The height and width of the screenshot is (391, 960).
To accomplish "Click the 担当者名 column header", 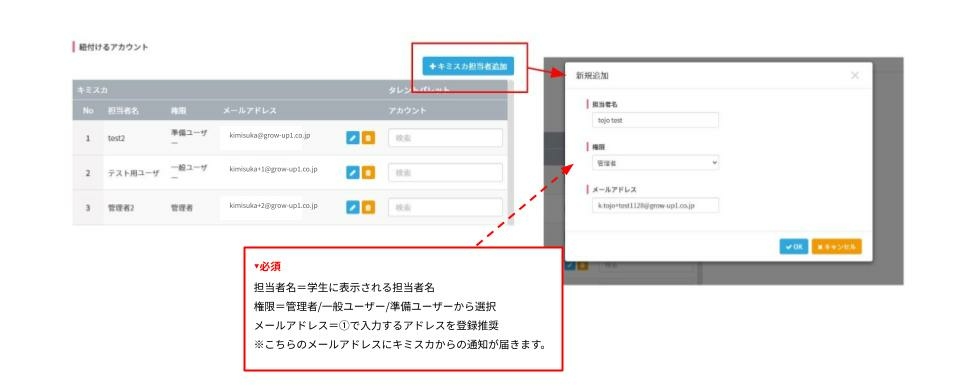I will [123, 111].
